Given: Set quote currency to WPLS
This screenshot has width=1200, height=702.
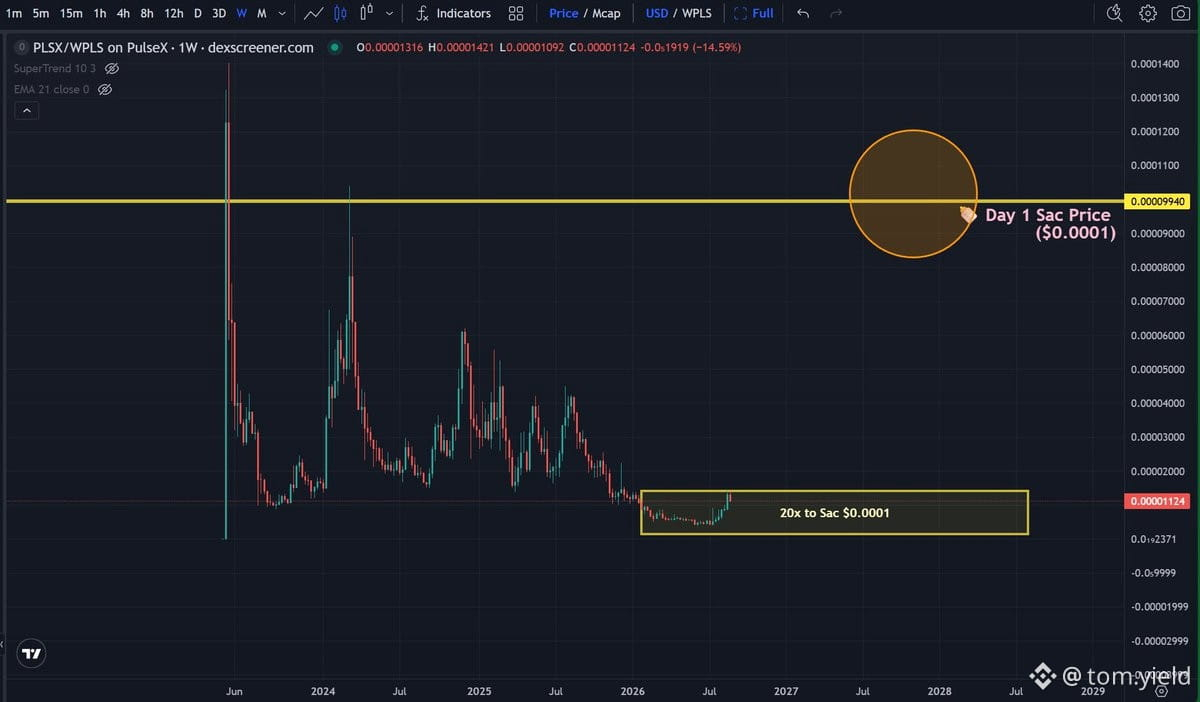Looking at the screenshot, I should 697,13.
